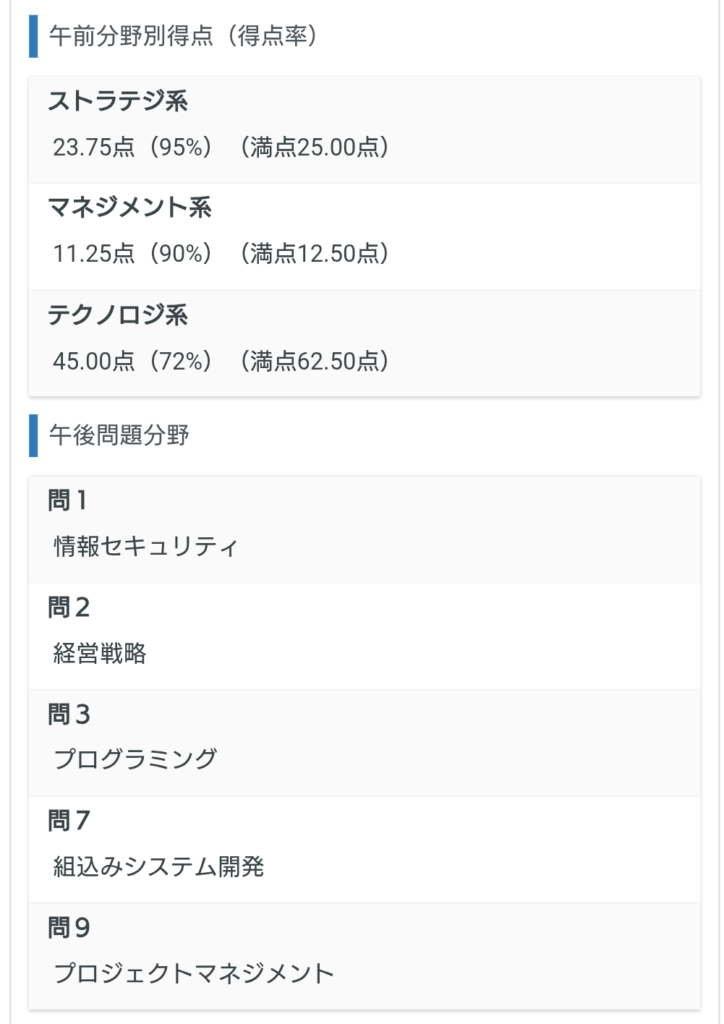
Task: Click the 11.25点（90%） score text
Action: point(133,254)
